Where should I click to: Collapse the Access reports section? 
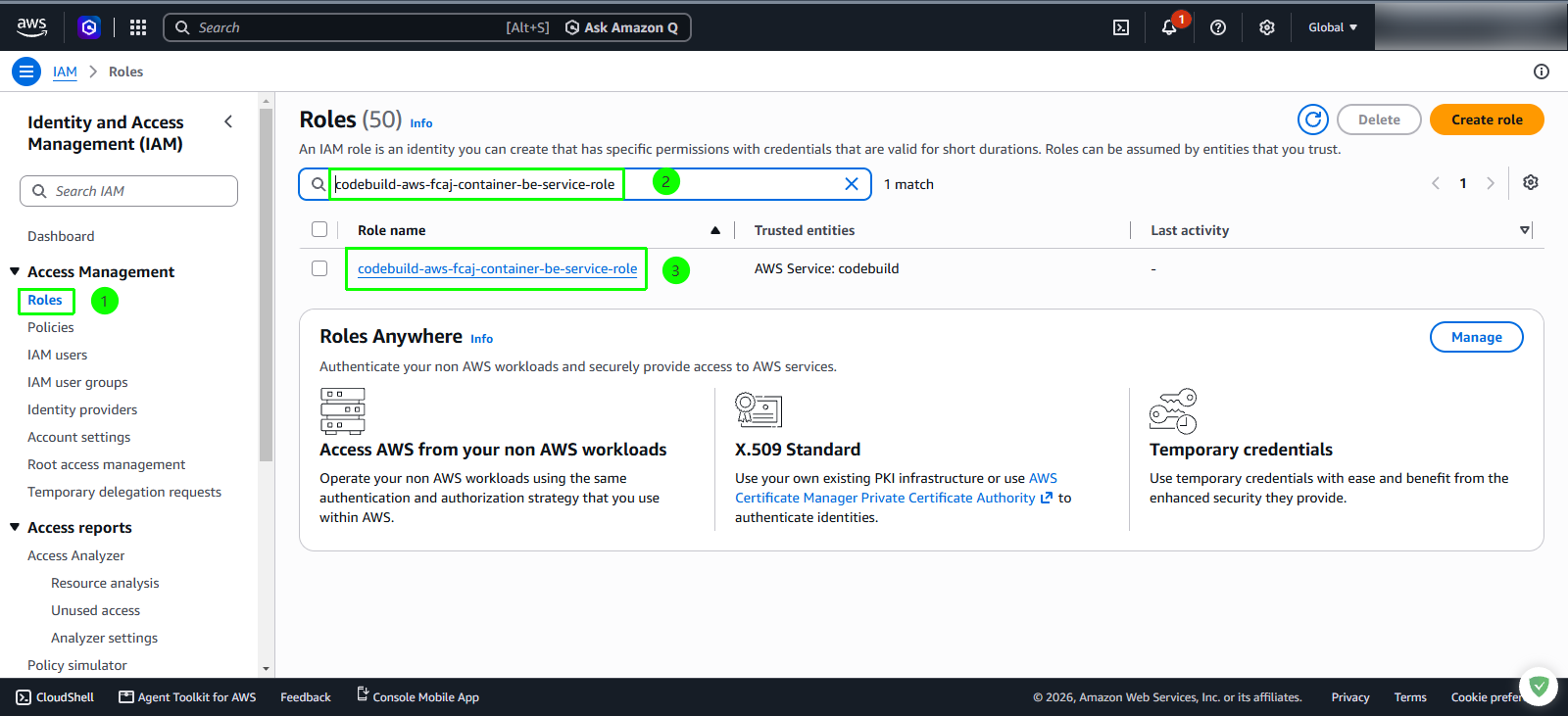tap(15, 527)
